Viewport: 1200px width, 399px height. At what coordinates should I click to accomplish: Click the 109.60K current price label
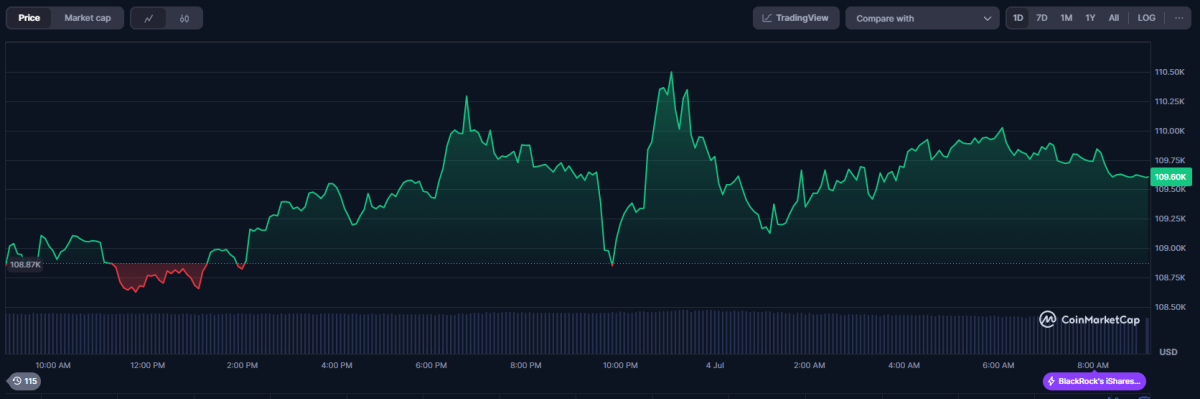1170,177
